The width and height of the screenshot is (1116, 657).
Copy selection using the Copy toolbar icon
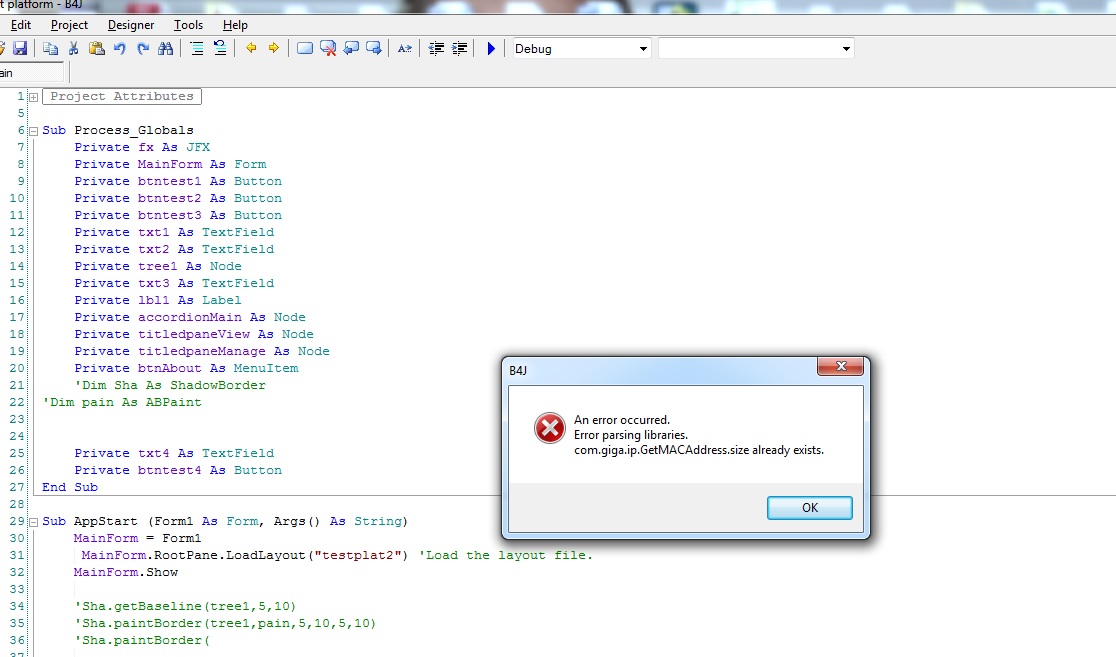point(50,48)
